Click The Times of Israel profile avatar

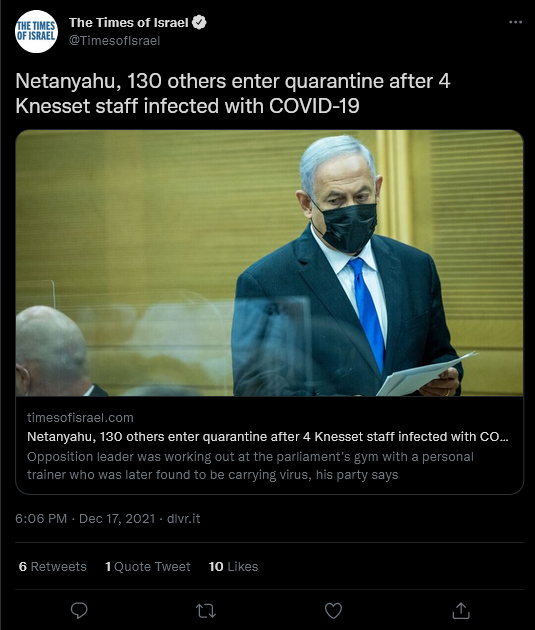coord(36,31)
